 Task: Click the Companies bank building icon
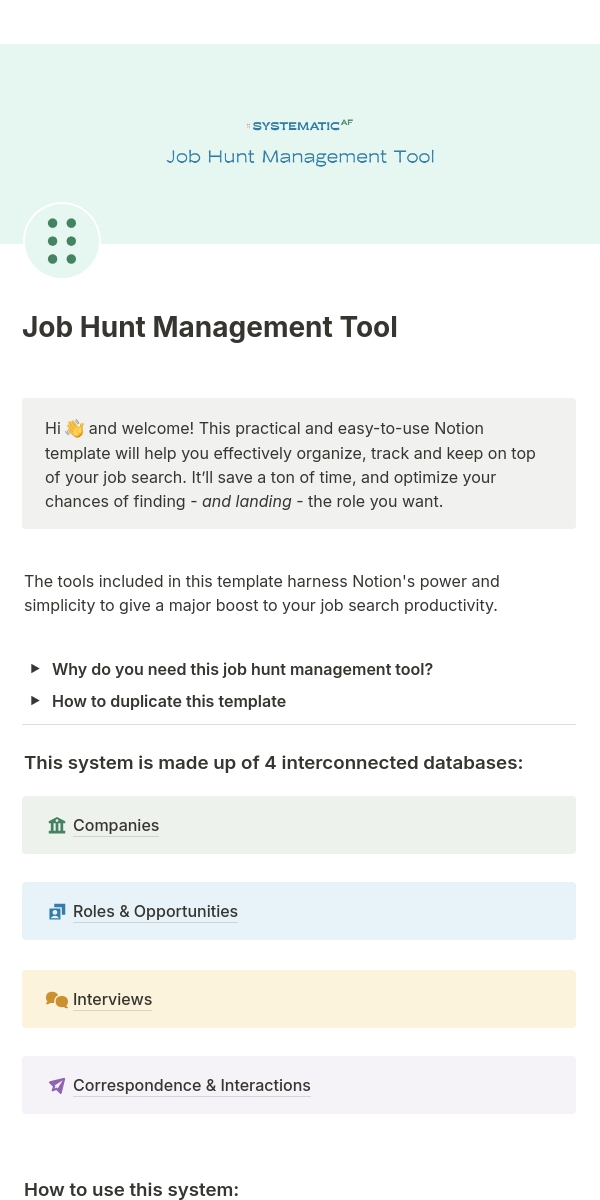57,825
